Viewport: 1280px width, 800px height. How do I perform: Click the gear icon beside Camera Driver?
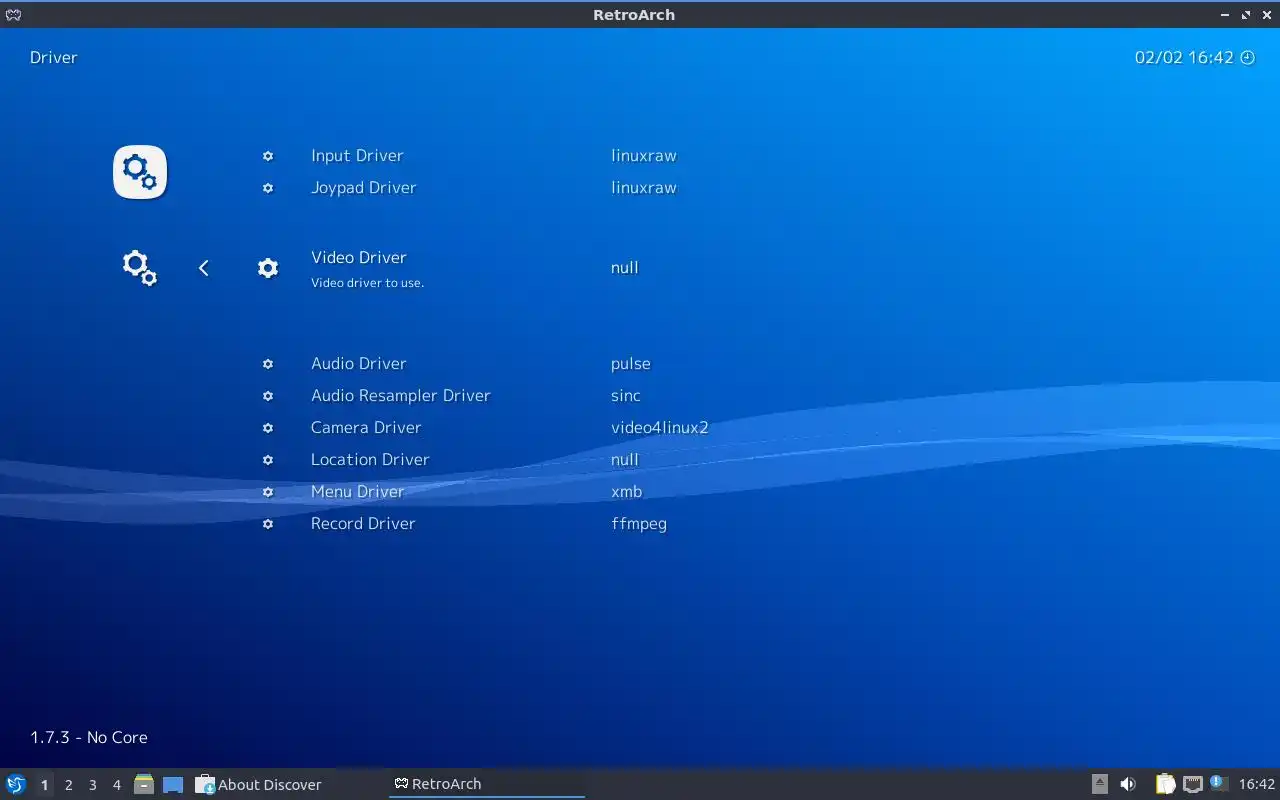[268, 428]
